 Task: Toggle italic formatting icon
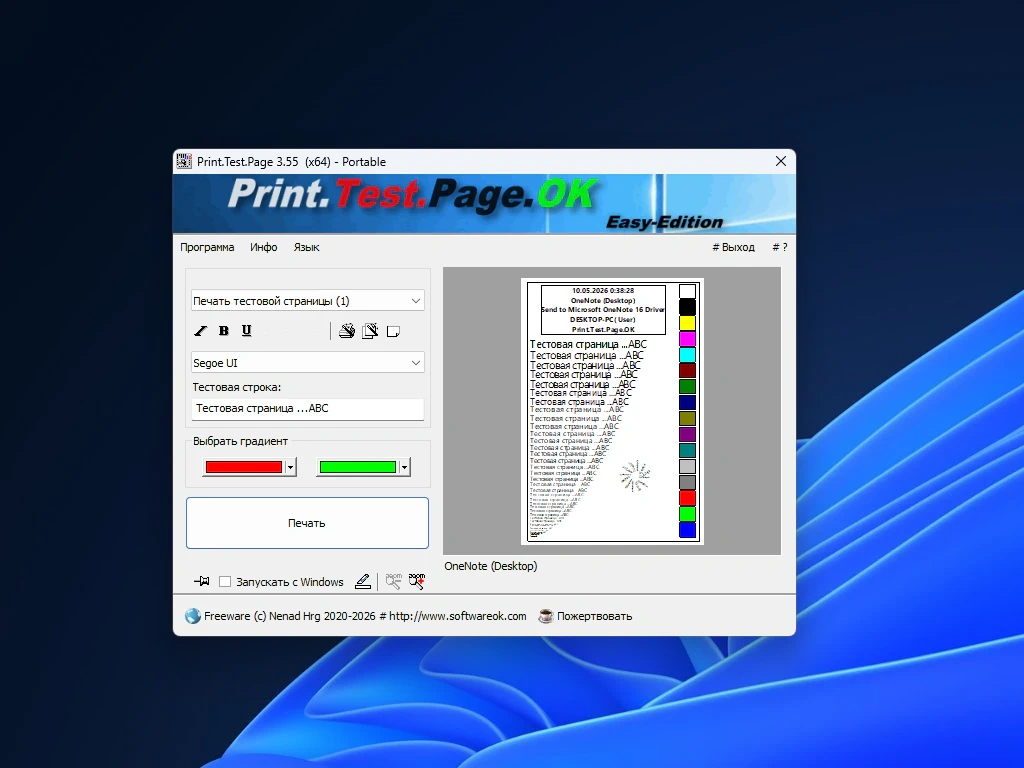click(x=200, y=331)
